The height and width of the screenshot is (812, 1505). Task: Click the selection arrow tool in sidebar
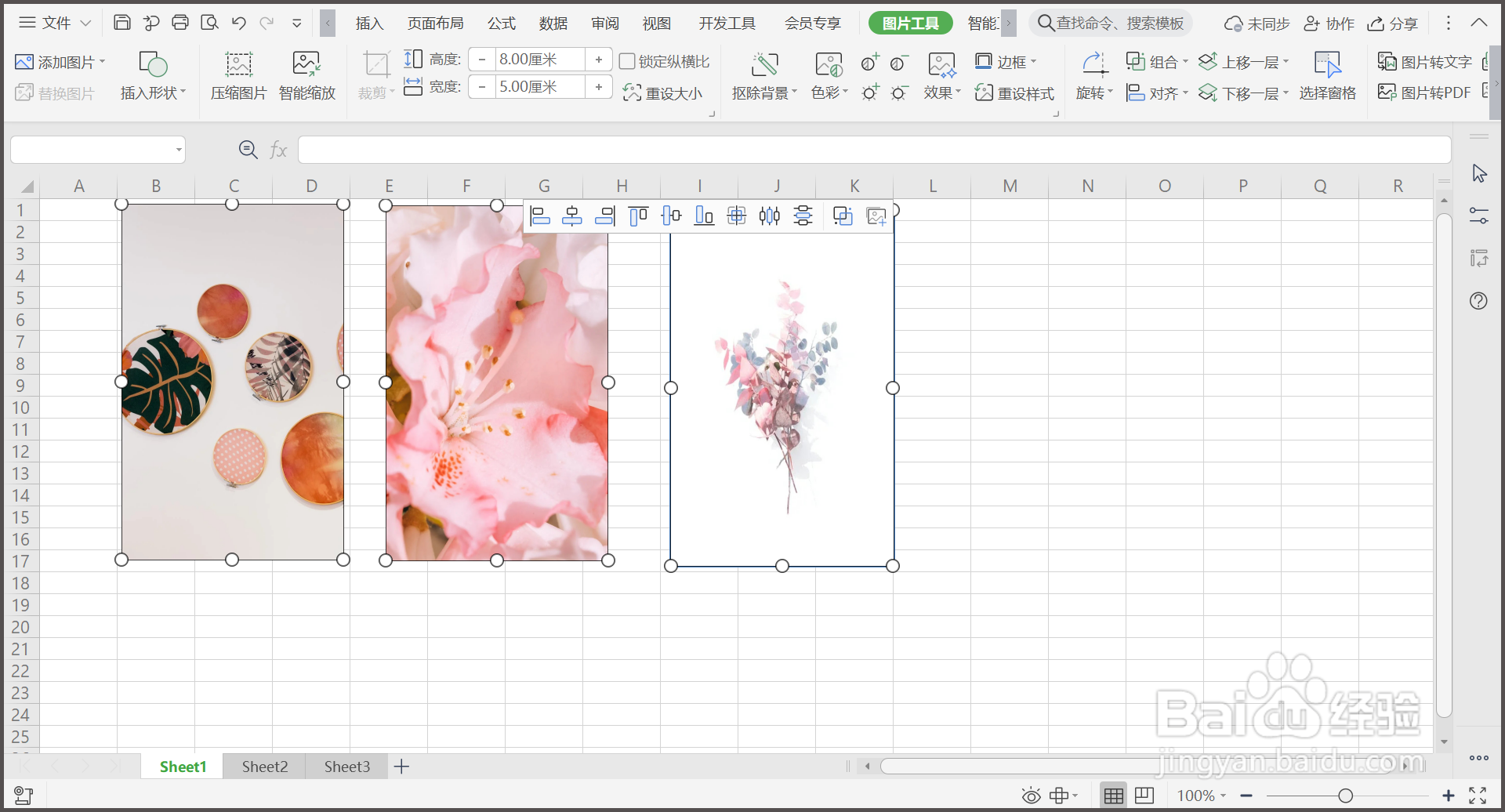1479,173
